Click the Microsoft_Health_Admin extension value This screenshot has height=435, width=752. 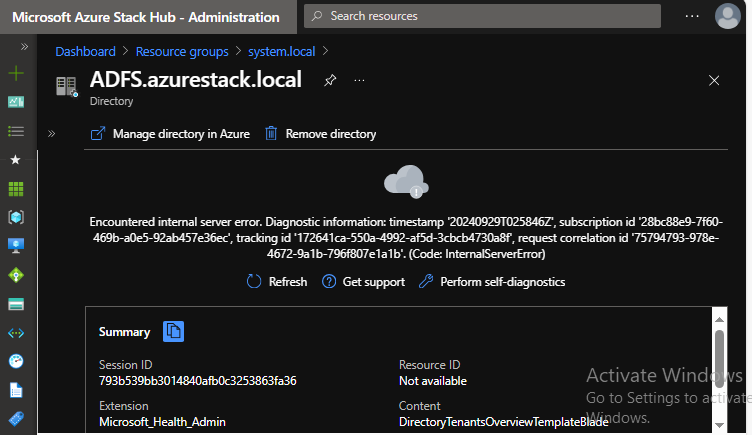[x=162, y=422]
